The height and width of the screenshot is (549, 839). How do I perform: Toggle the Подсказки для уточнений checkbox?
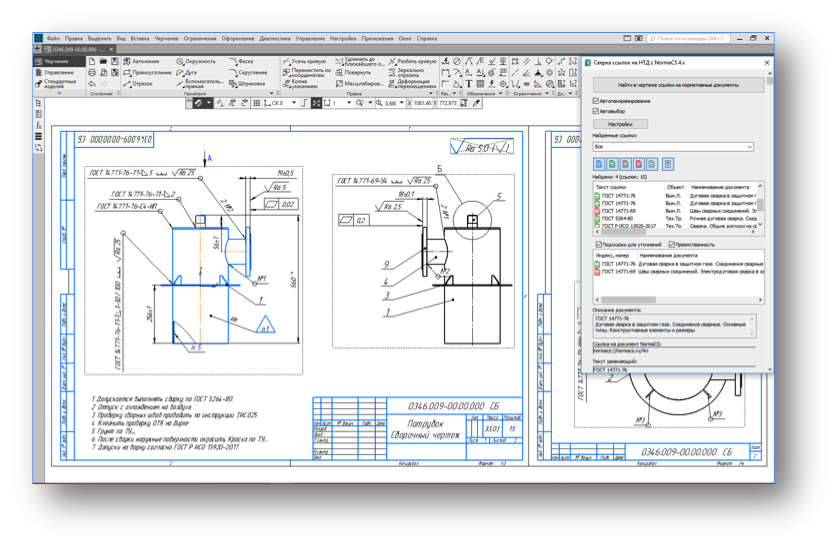598,244
